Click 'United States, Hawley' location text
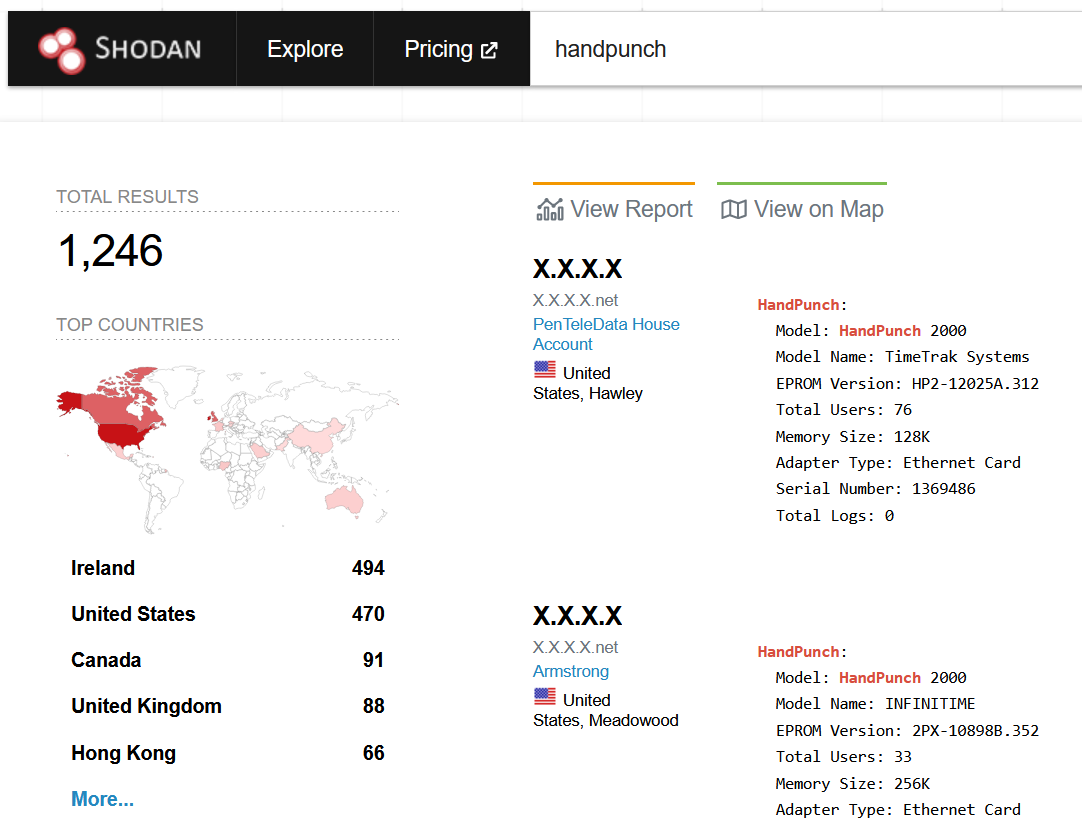 pos(588,383)
